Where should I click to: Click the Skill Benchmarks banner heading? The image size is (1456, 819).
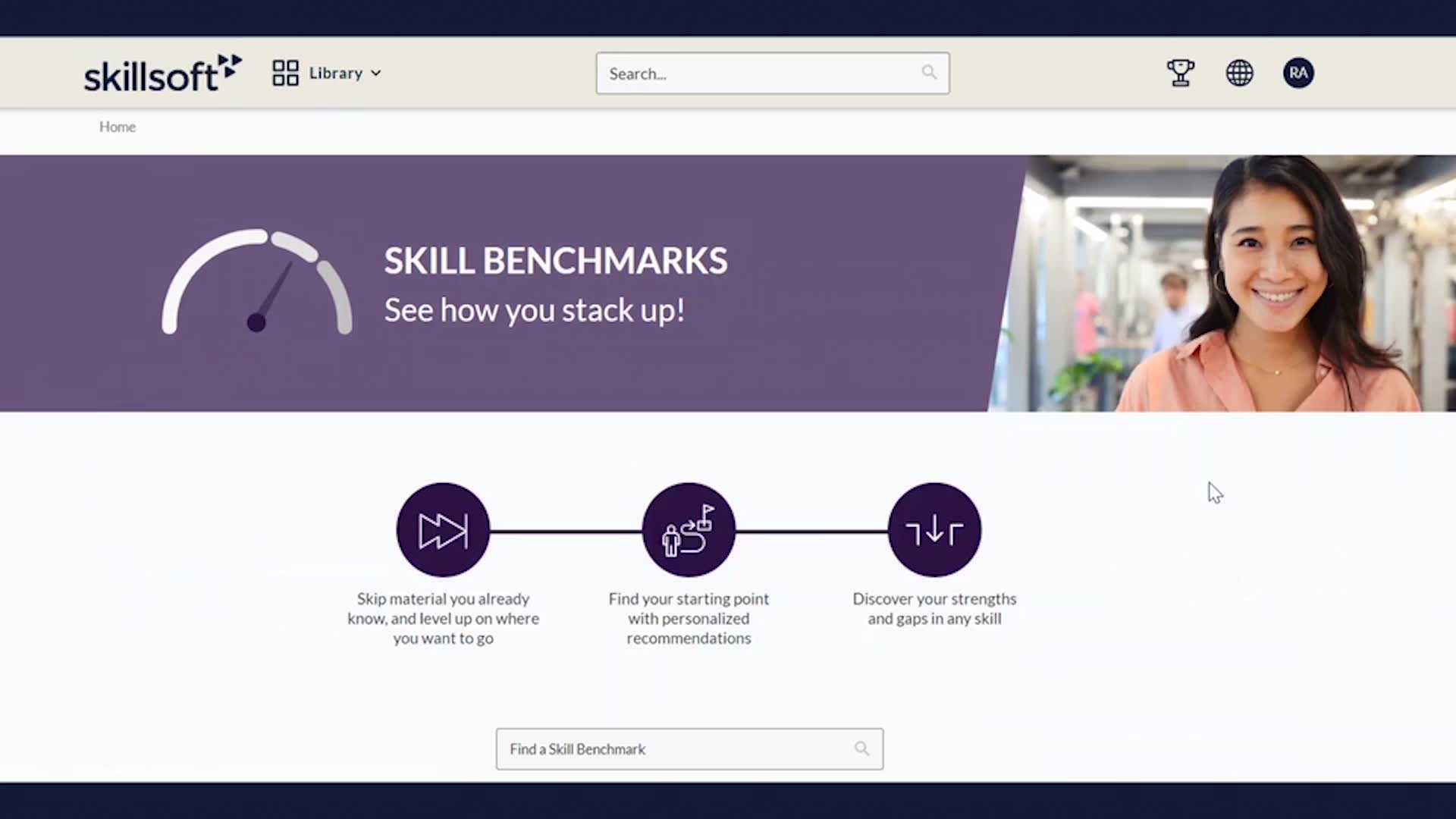click(555, 261)
